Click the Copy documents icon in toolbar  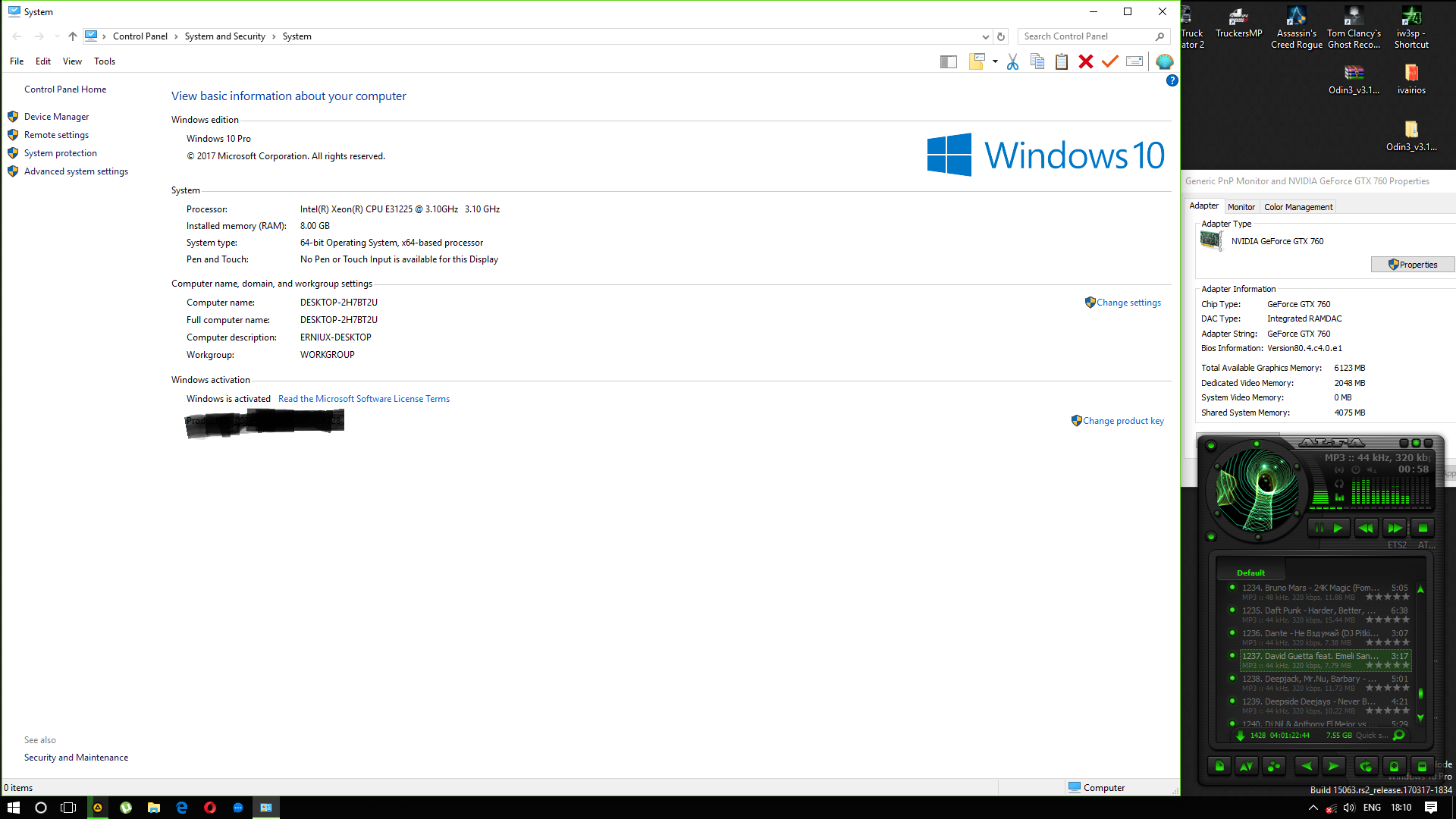(x=1037, y=62)
